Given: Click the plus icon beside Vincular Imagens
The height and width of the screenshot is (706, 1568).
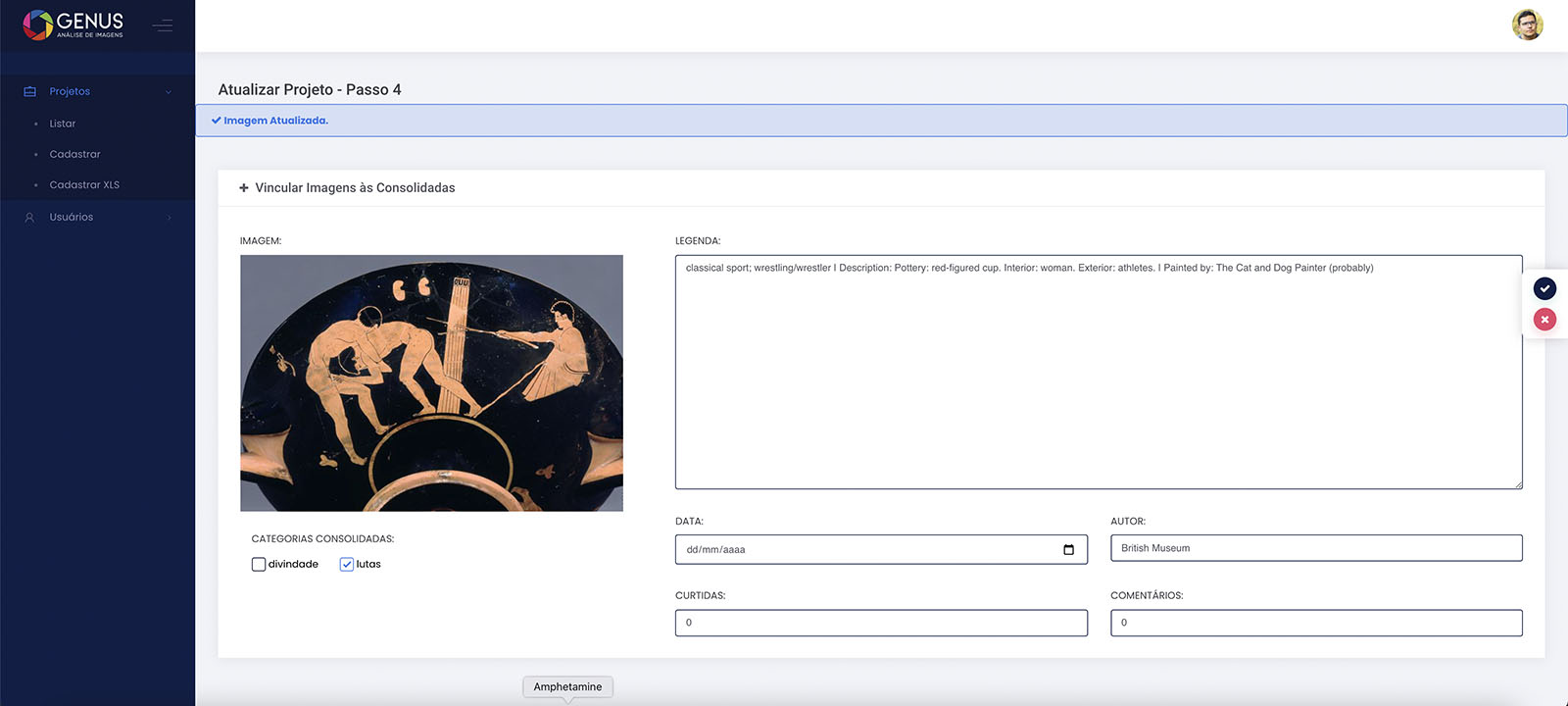Looking at the screenshot, I should point(244,188).
